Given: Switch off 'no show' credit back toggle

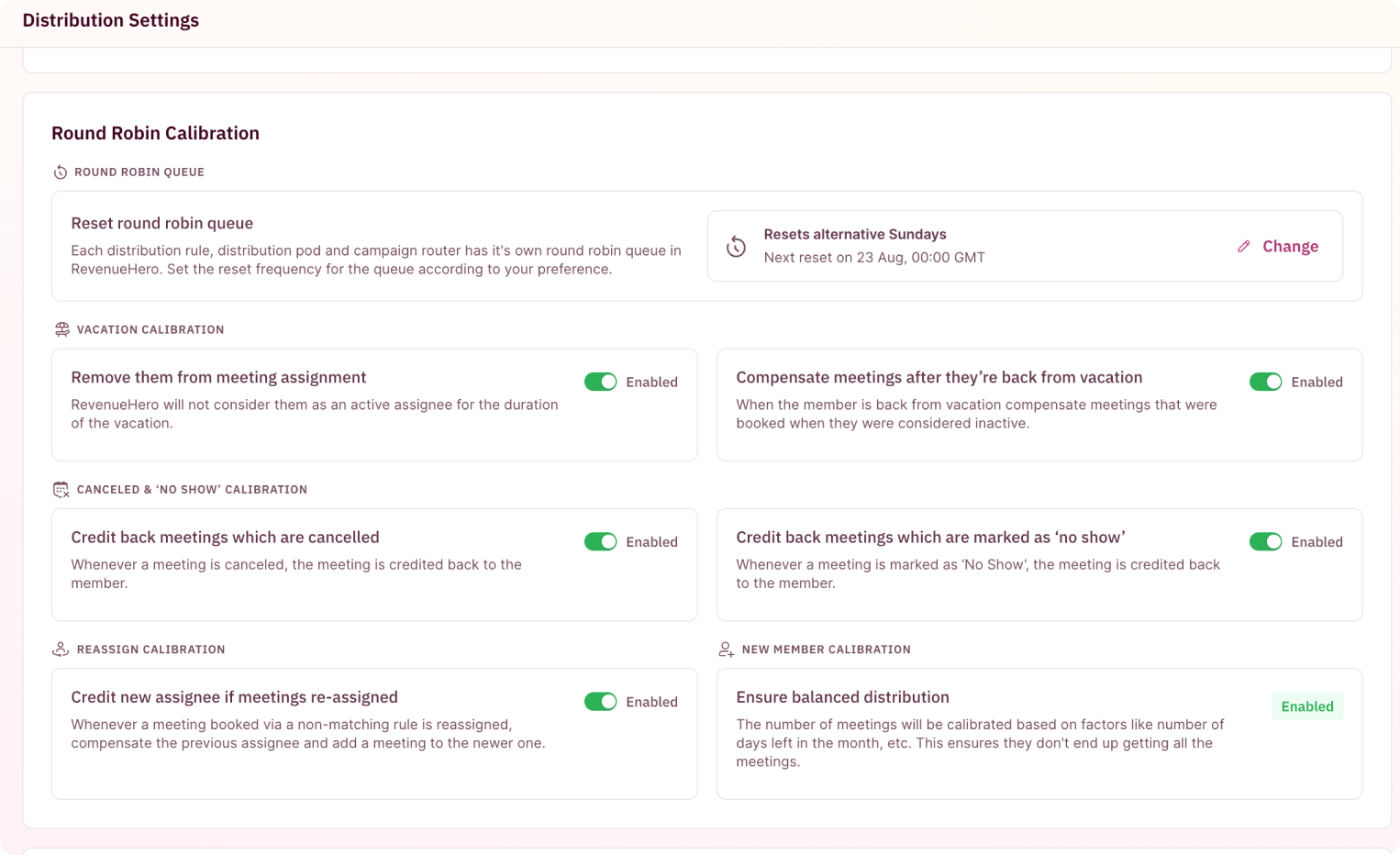Looking at the screenshot, I should 1266,541.
